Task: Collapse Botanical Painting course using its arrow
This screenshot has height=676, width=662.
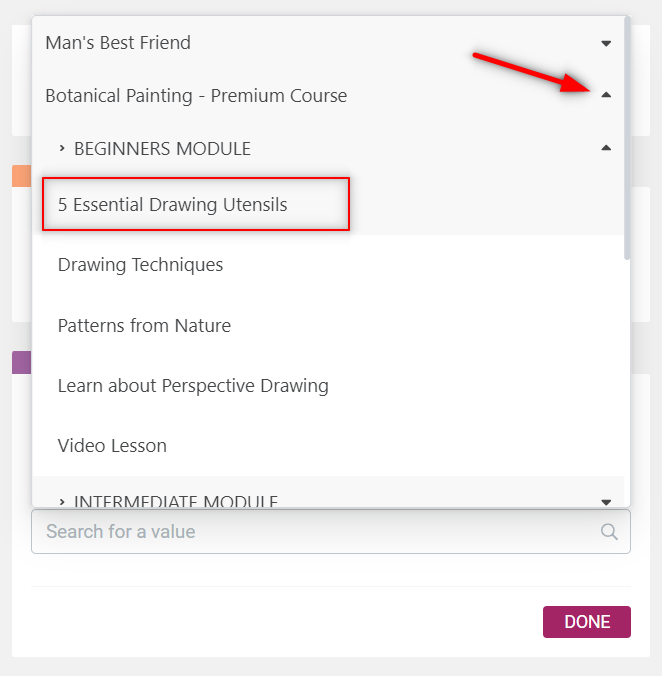Action: [606, 96]
